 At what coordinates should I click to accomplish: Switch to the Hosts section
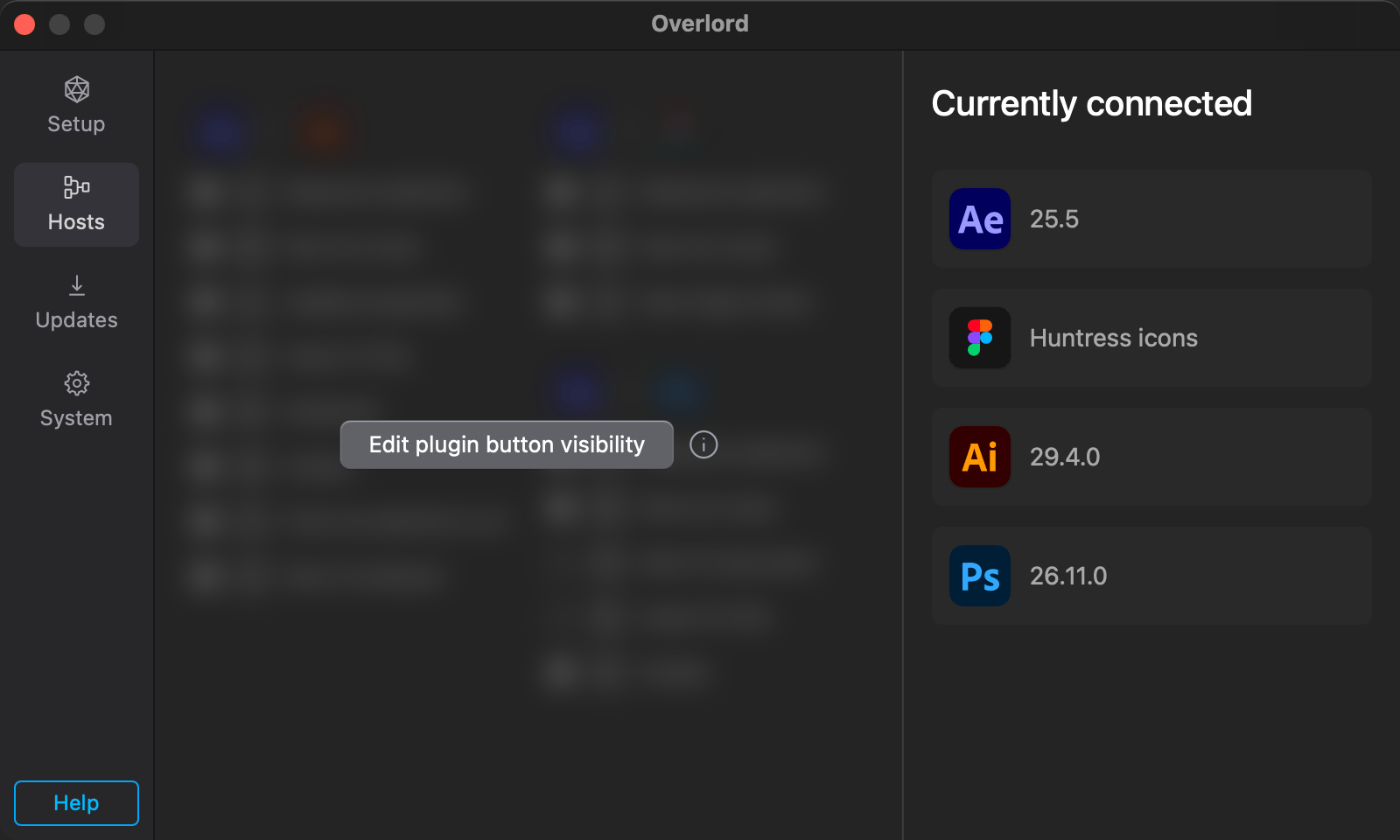point(76,204)
